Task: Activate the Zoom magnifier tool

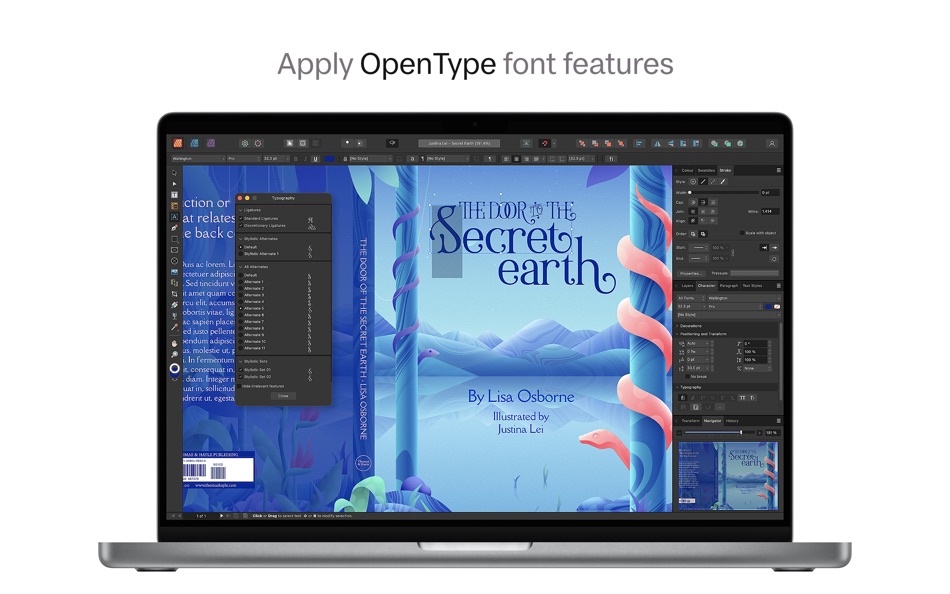Action: click(174, 355)
